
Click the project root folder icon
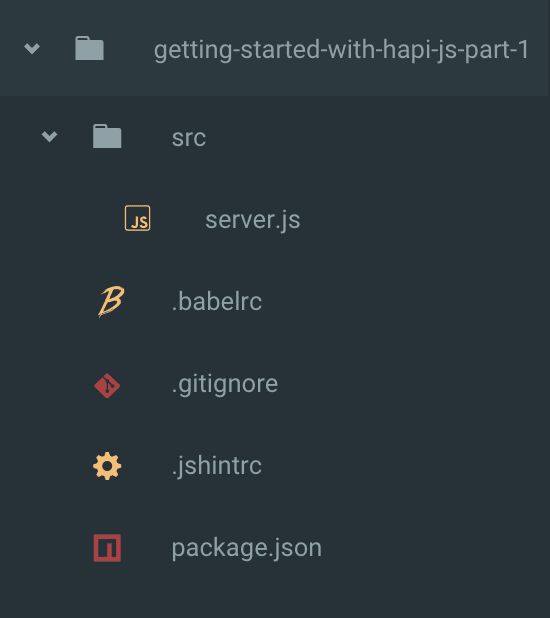point(89,48)
